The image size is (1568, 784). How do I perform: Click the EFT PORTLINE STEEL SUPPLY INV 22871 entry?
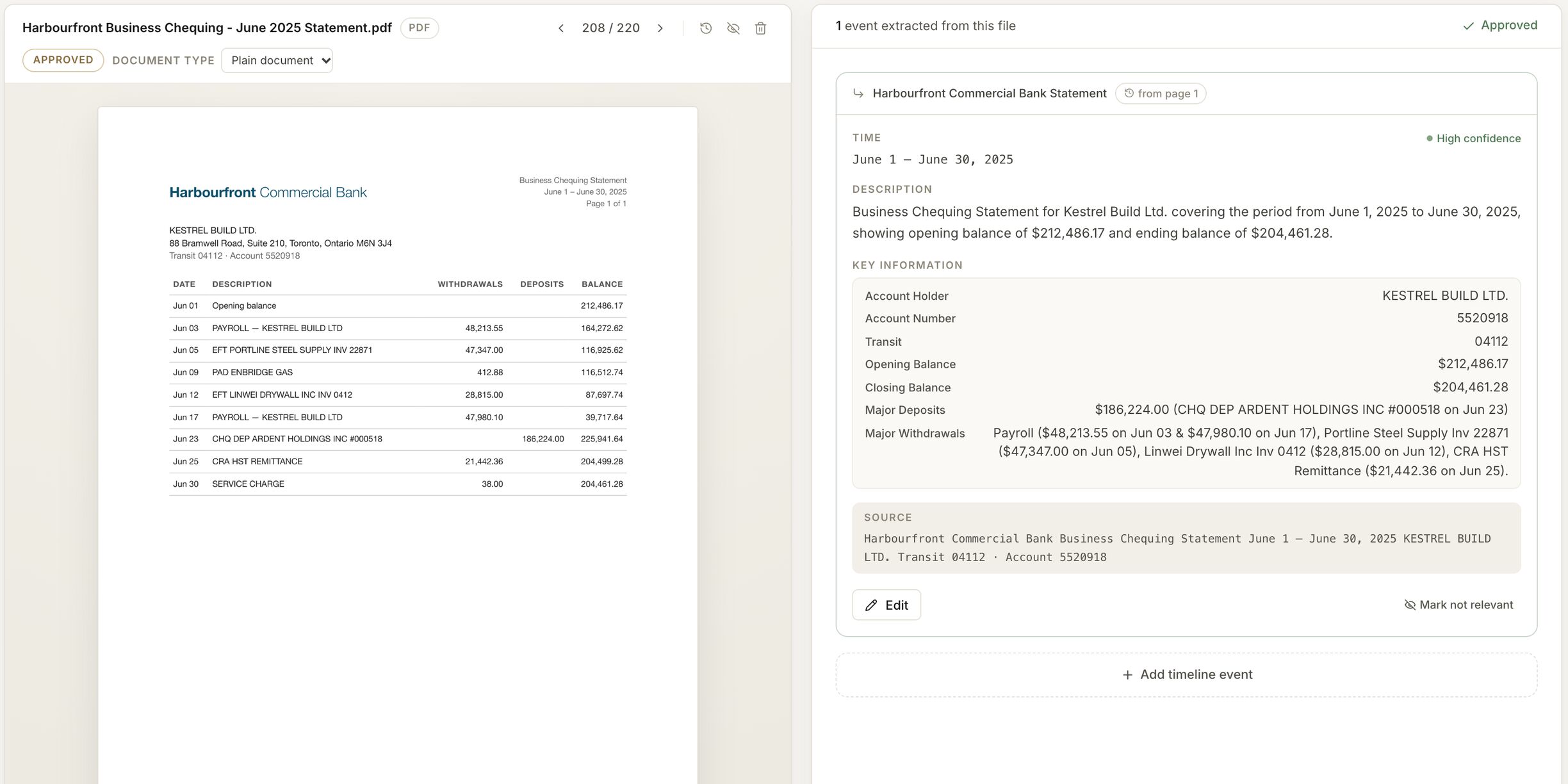point(398,350)
